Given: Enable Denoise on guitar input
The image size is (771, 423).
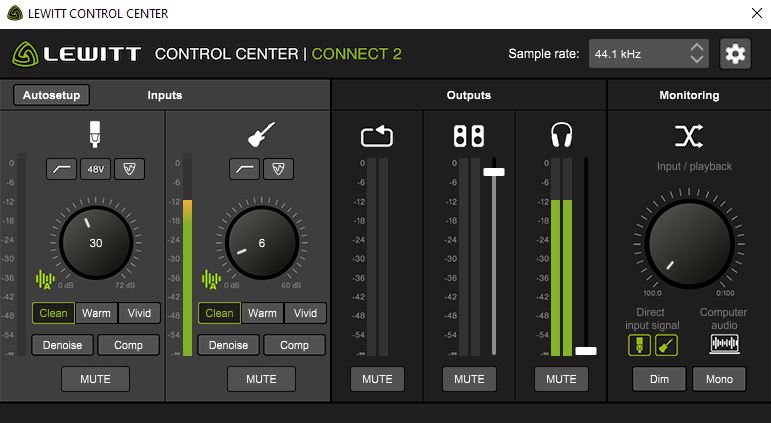Looking at the screenshot, I should (x=229, y=345).
